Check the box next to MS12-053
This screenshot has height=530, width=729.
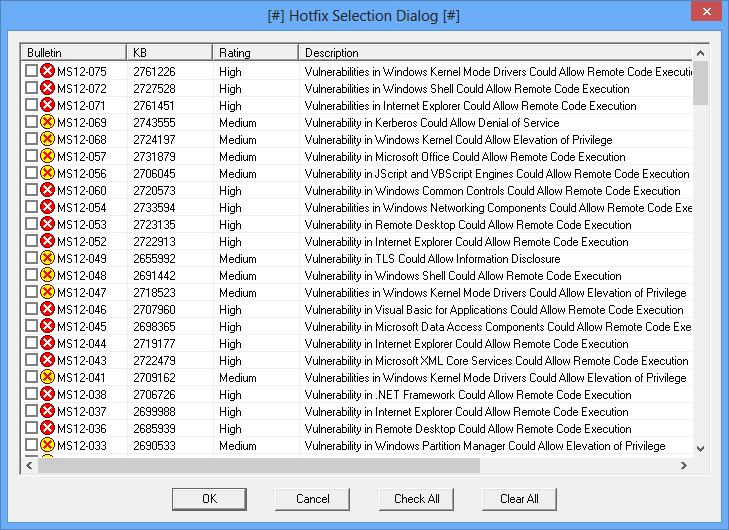click(x=31, y=224)
